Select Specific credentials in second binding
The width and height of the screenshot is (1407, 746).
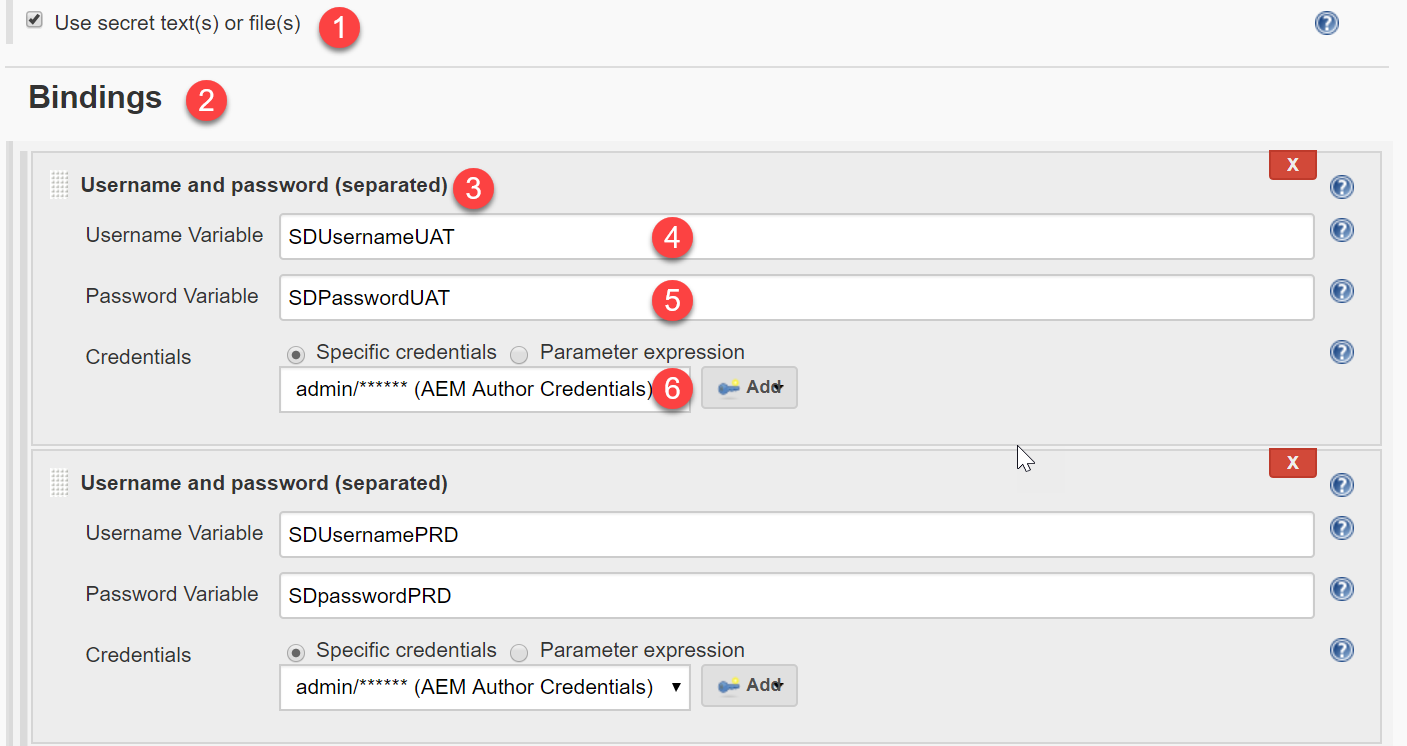296,652
